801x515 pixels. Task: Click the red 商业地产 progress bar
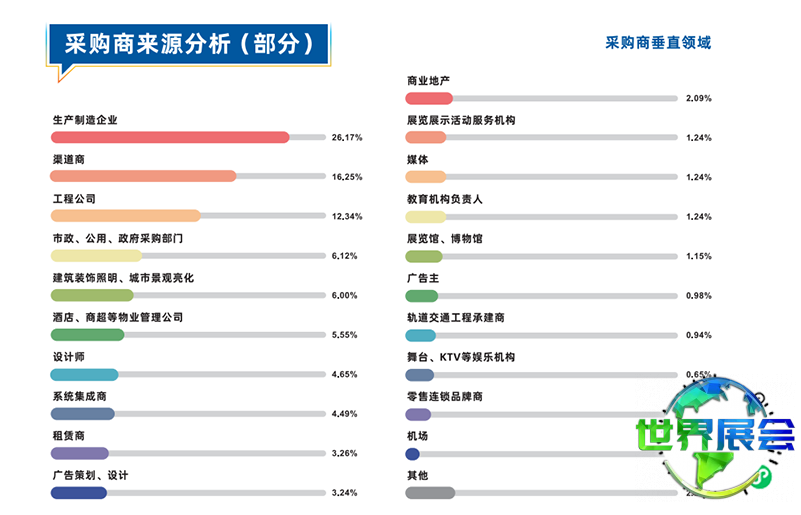[x=429, y=98]
